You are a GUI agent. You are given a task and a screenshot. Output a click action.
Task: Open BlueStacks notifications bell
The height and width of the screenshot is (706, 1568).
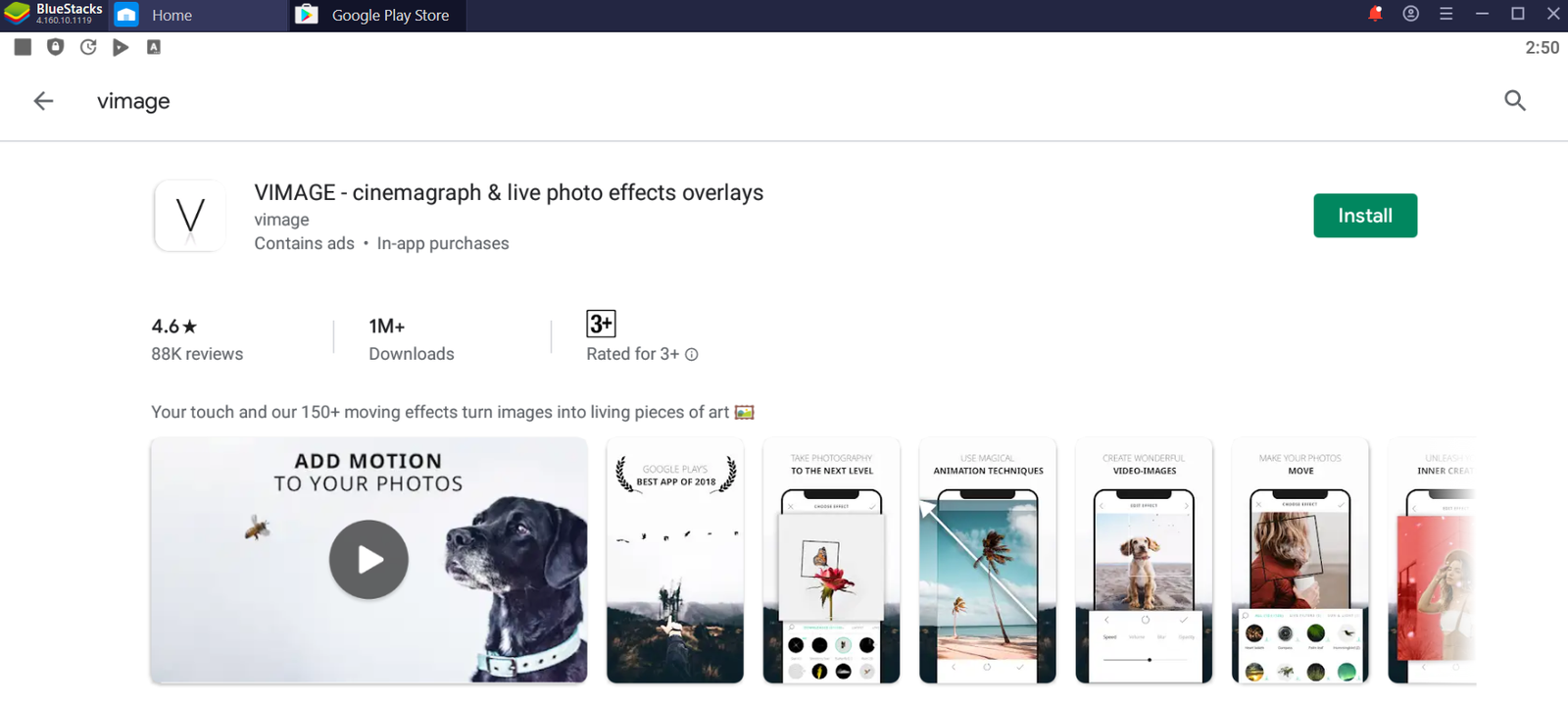pos(1375,14)
